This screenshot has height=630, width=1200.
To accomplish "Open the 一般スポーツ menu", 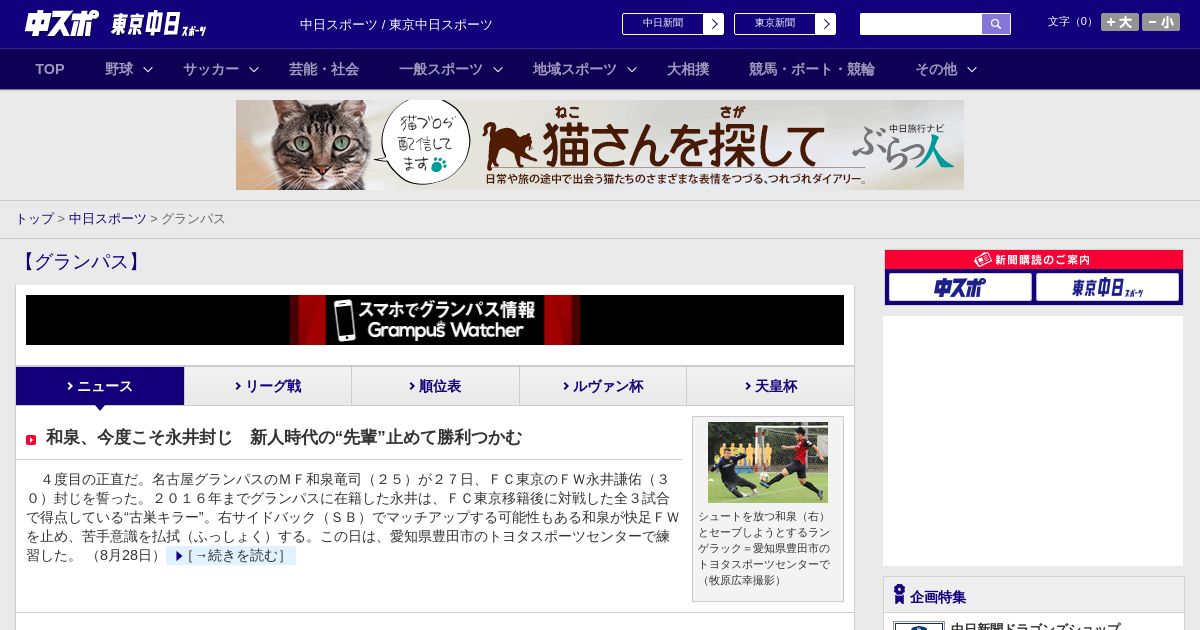I will click(x=441, y=69).
